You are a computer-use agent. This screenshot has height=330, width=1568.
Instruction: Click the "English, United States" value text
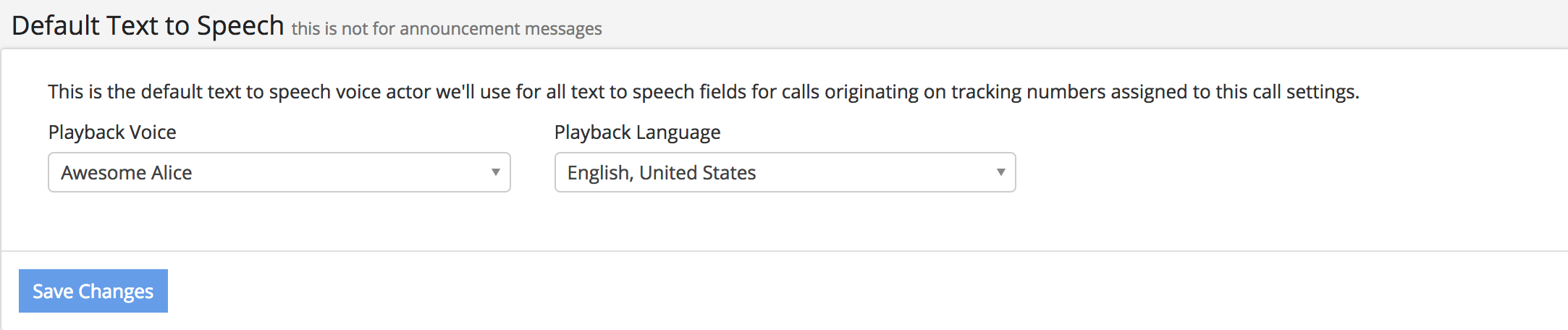[x=662, y=173]
